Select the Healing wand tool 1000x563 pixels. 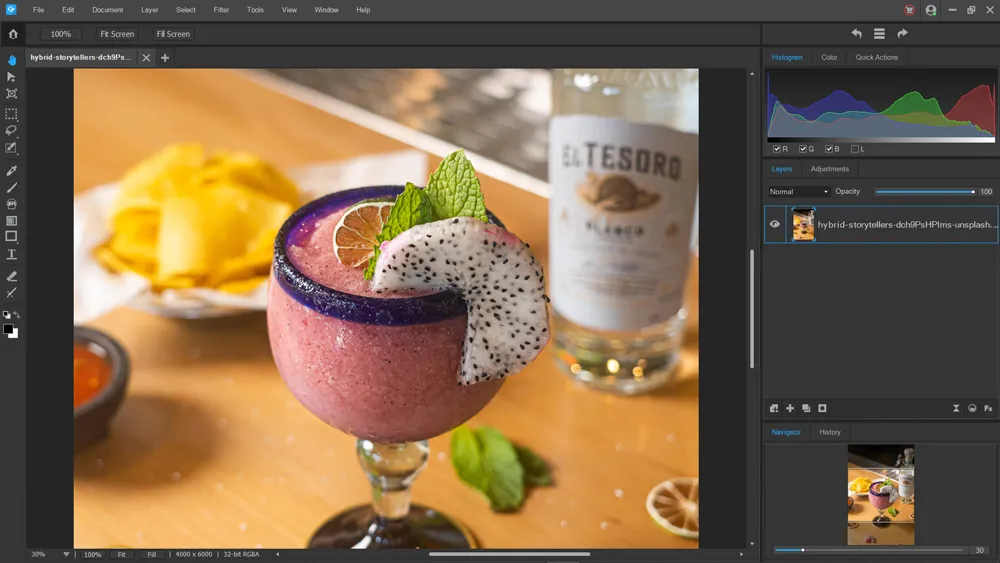(x=11, y=293)
